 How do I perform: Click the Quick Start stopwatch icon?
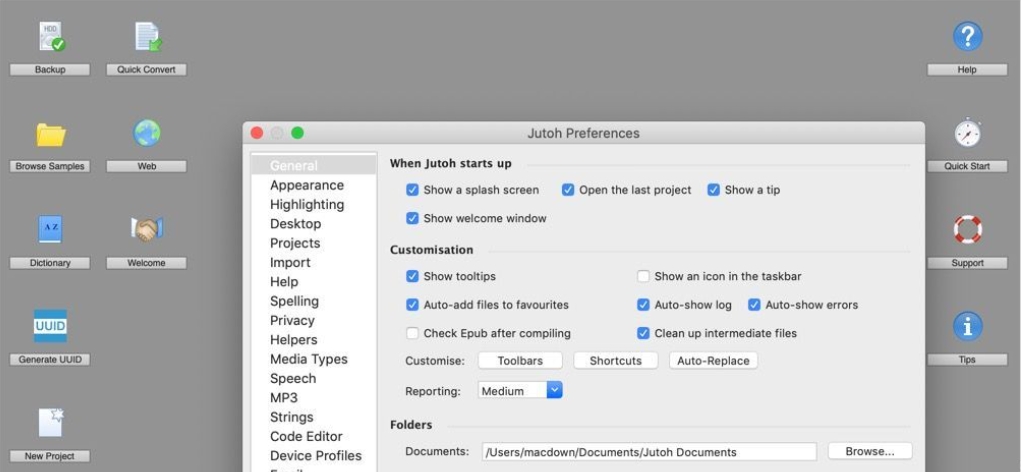tap(968, 133)
